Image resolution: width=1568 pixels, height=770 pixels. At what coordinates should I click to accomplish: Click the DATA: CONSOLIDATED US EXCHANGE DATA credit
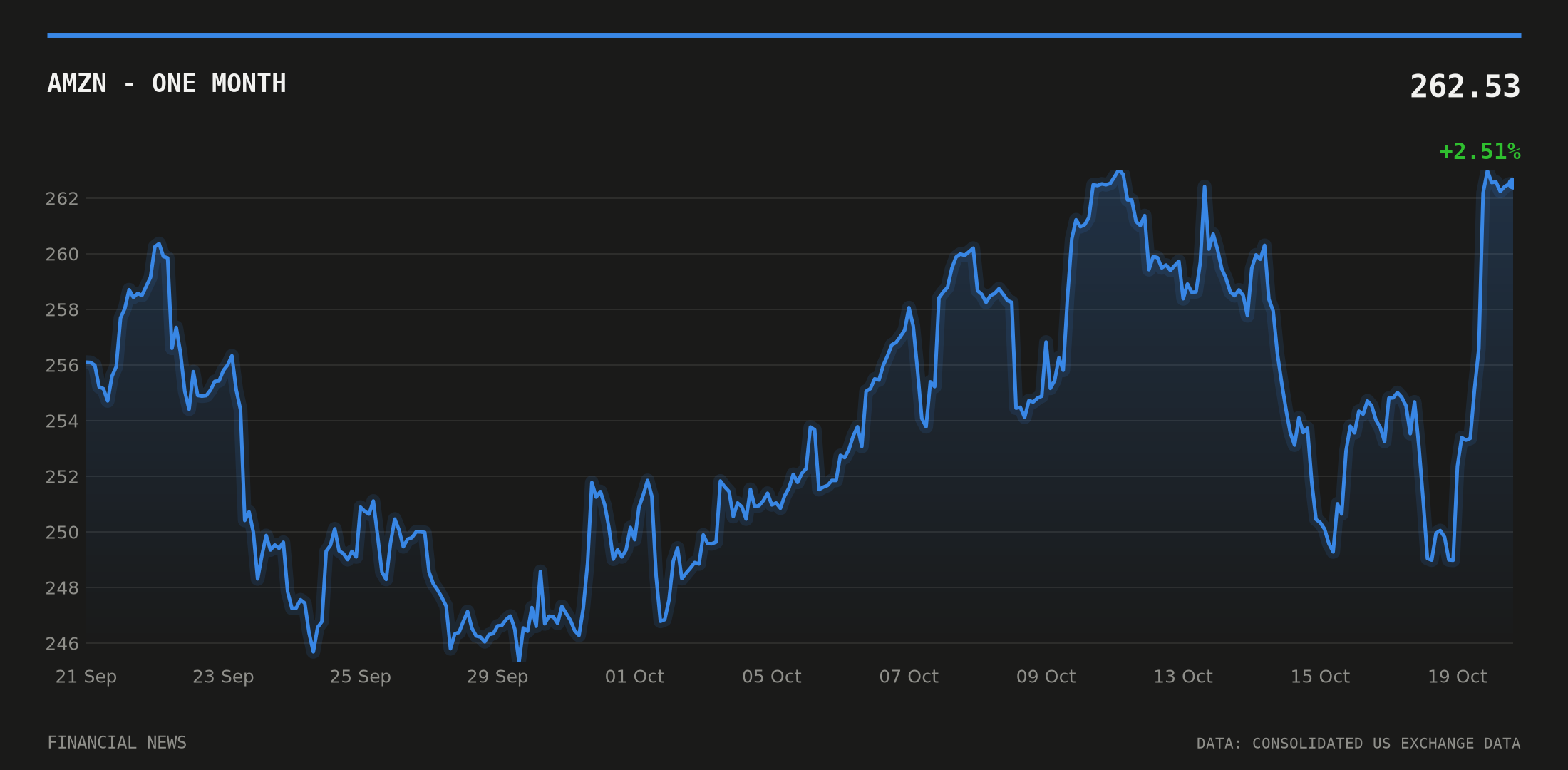pyautogui.click(x=1358, y=744)
